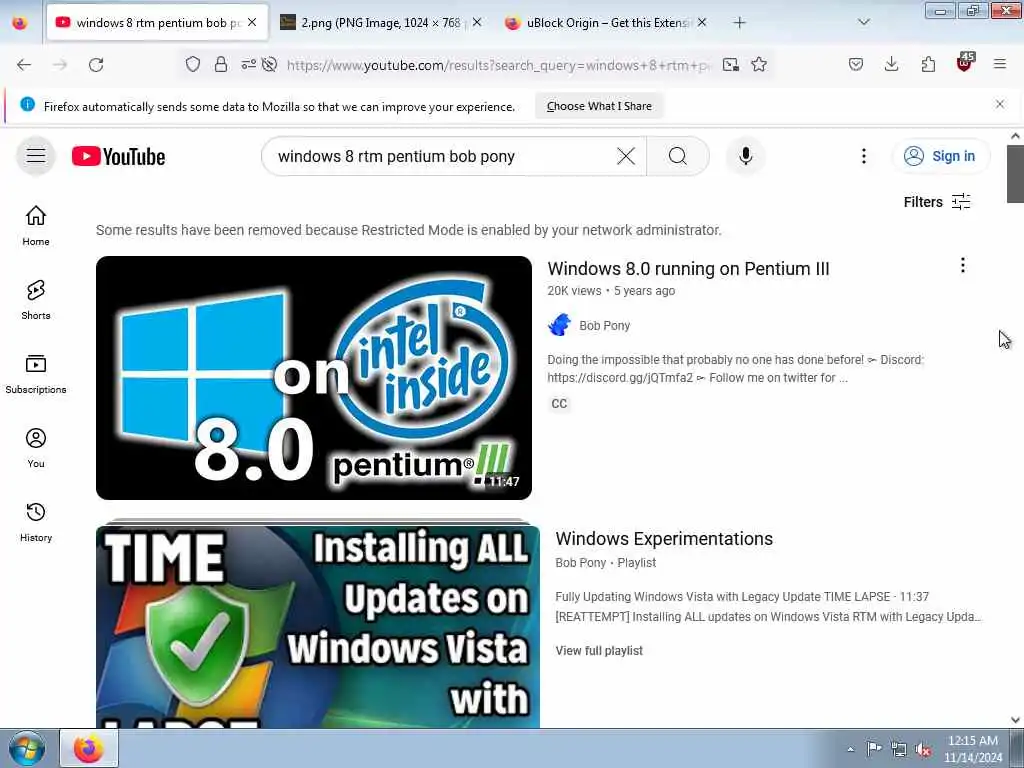1024x768 pixels.
Task: Click the Firefox taskbar button
Action: 89,749
